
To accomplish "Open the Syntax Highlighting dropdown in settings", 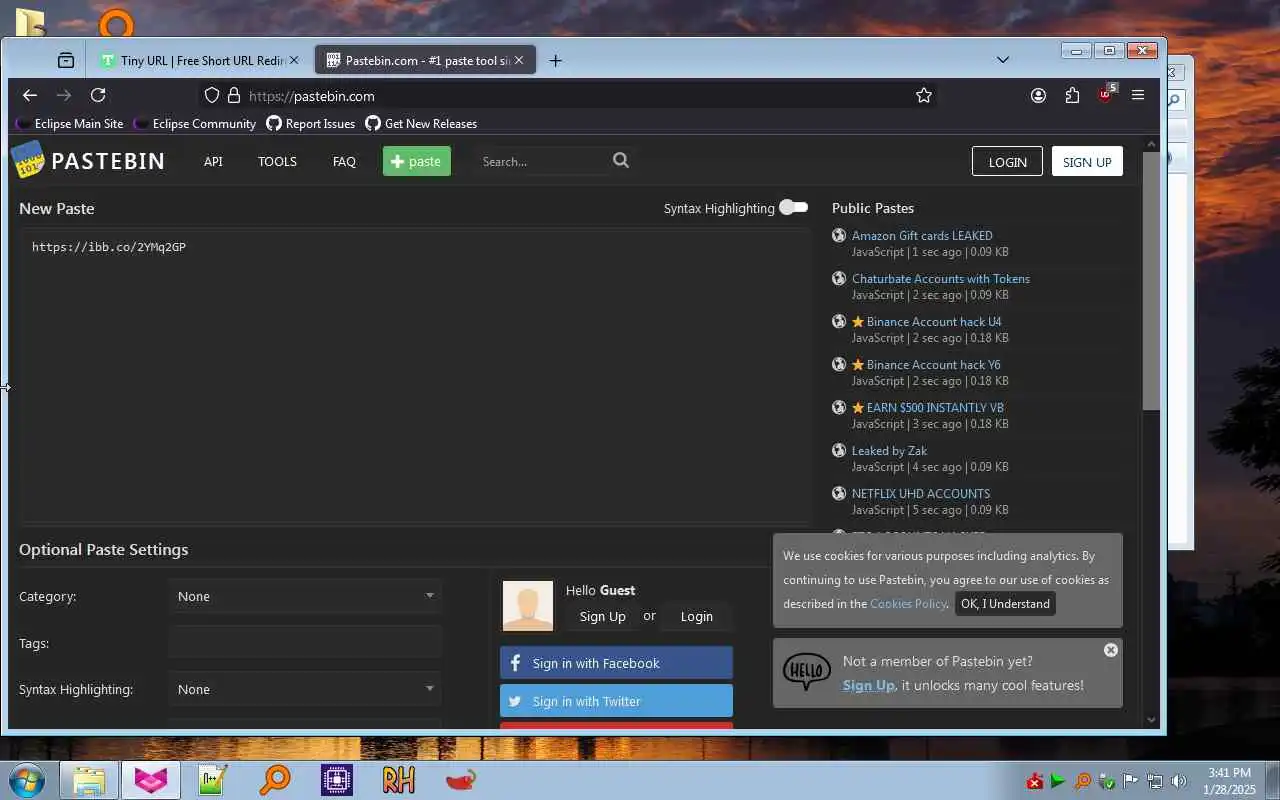I will click(x=305, y=689).
